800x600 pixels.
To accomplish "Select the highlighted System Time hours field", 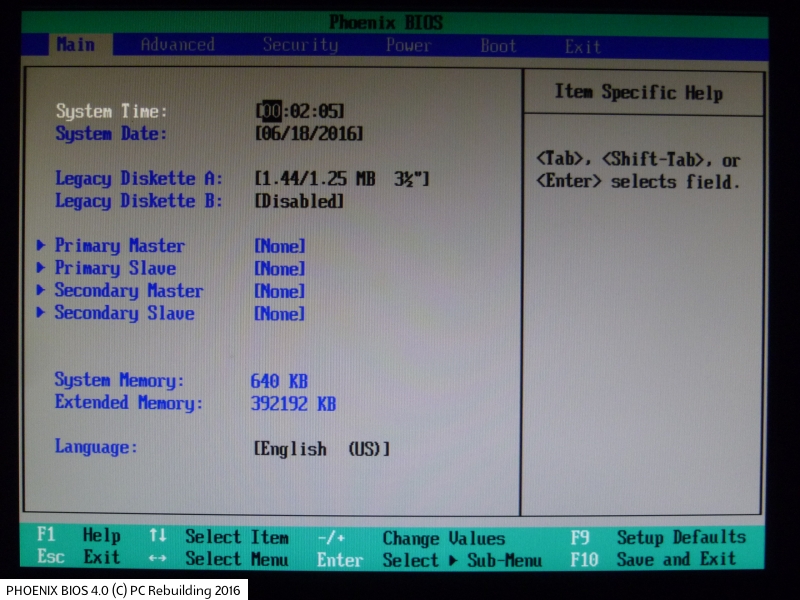I will click(x=270, y=111).
